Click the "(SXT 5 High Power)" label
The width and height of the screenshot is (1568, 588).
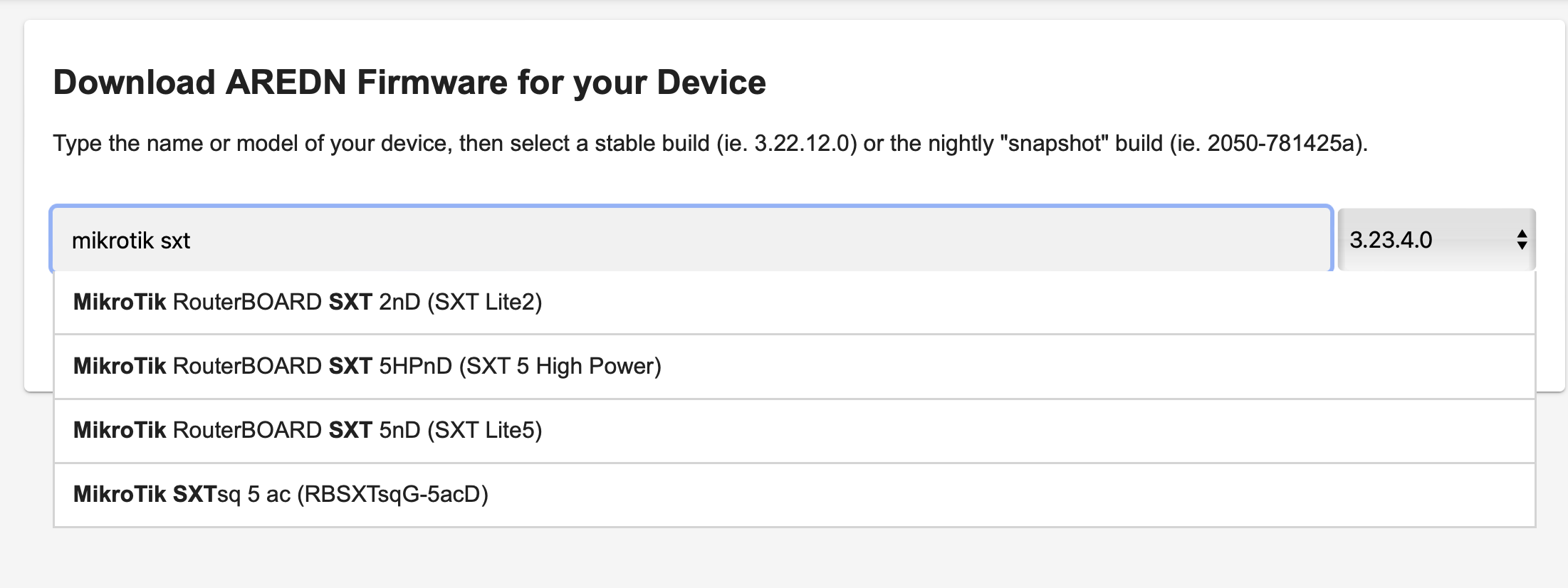point(560,367)
